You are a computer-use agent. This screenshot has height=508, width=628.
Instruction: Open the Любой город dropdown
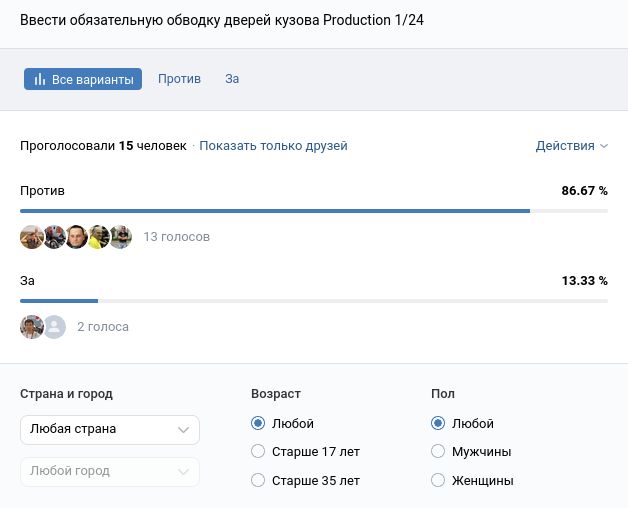(x=110, y=471)
